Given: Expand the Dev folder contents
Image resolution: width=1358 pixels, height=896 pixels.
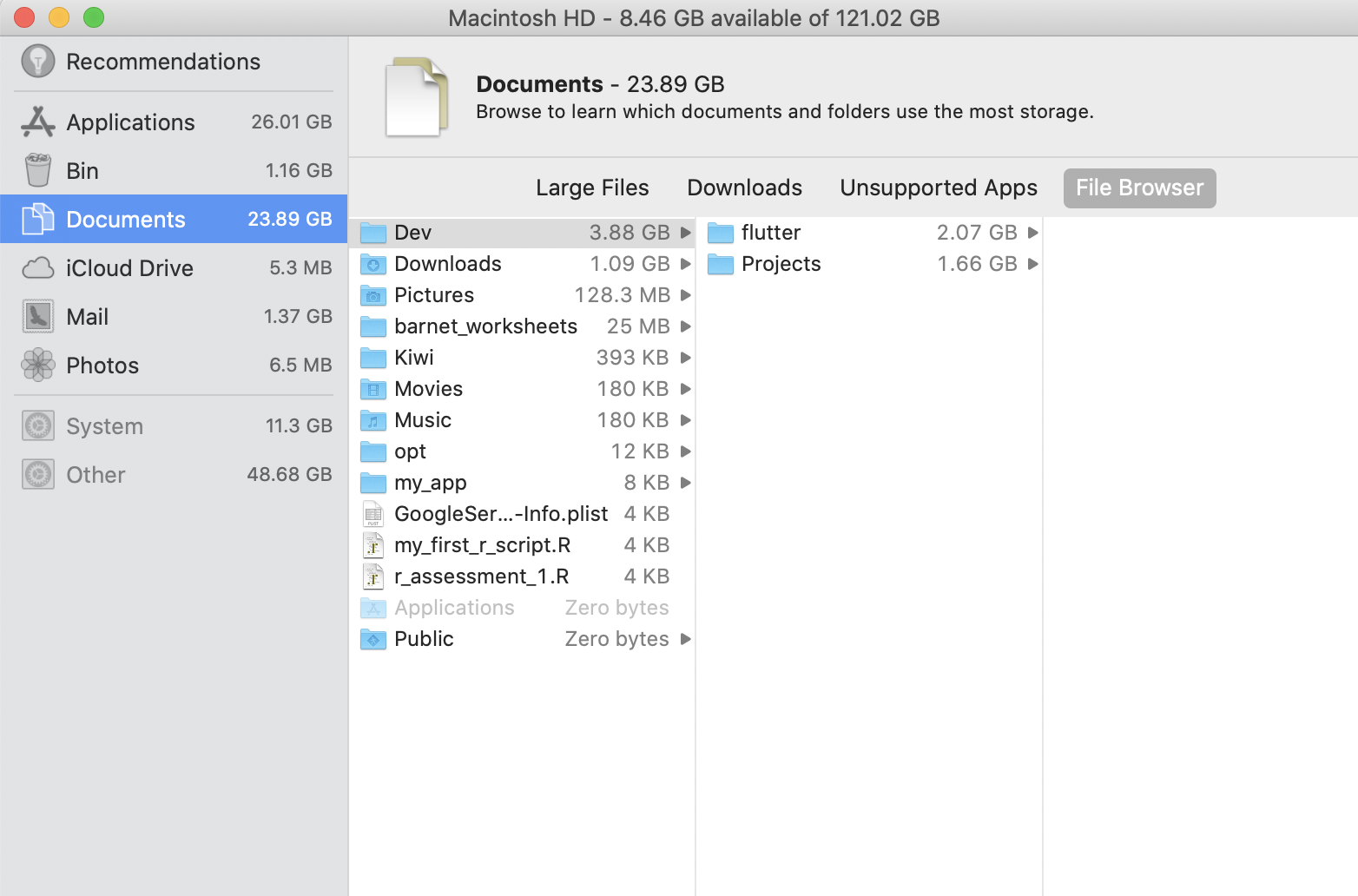Looking at the screenshot, I should coord(685,232).
